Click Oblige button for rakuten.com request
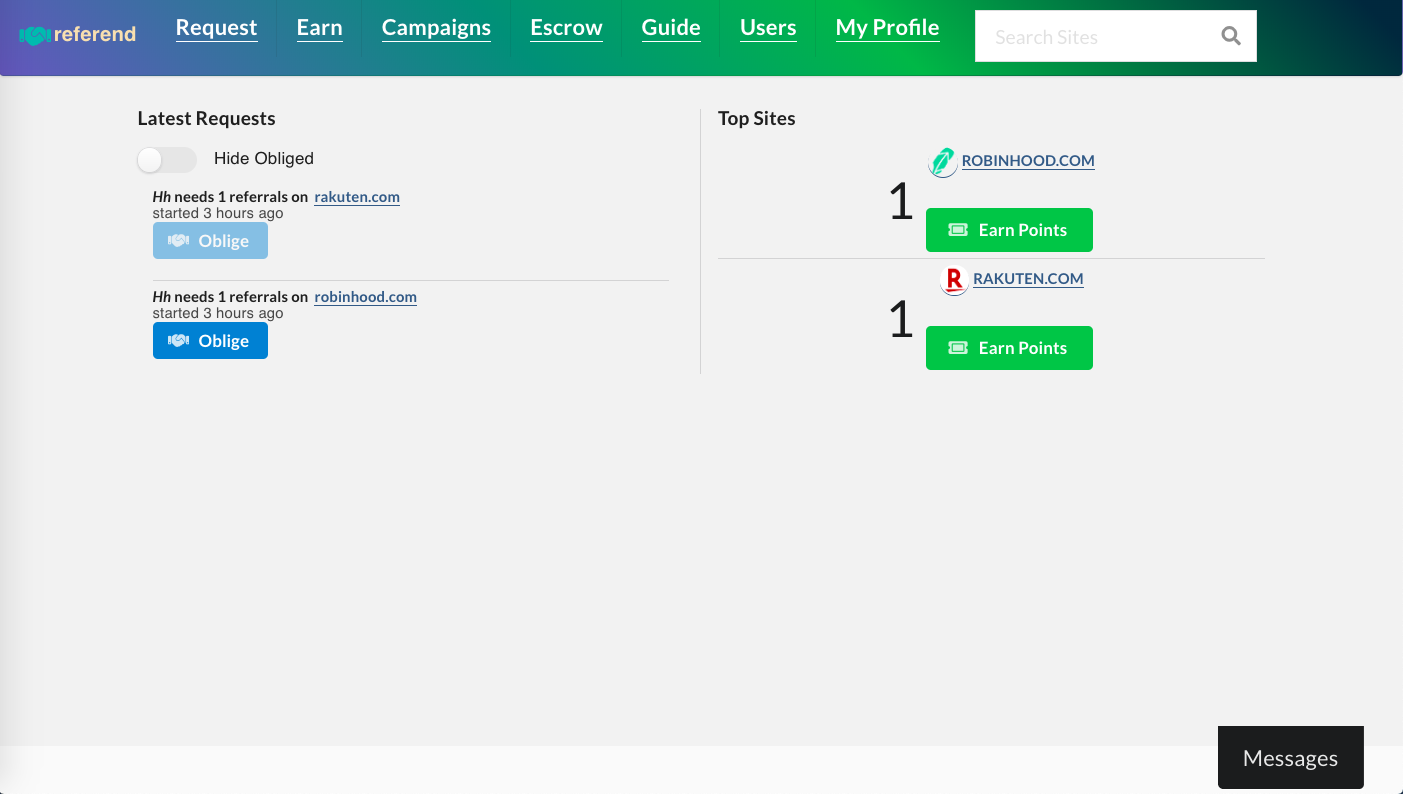The height and width of the screenshot is (794, 1403). (210, 241)
